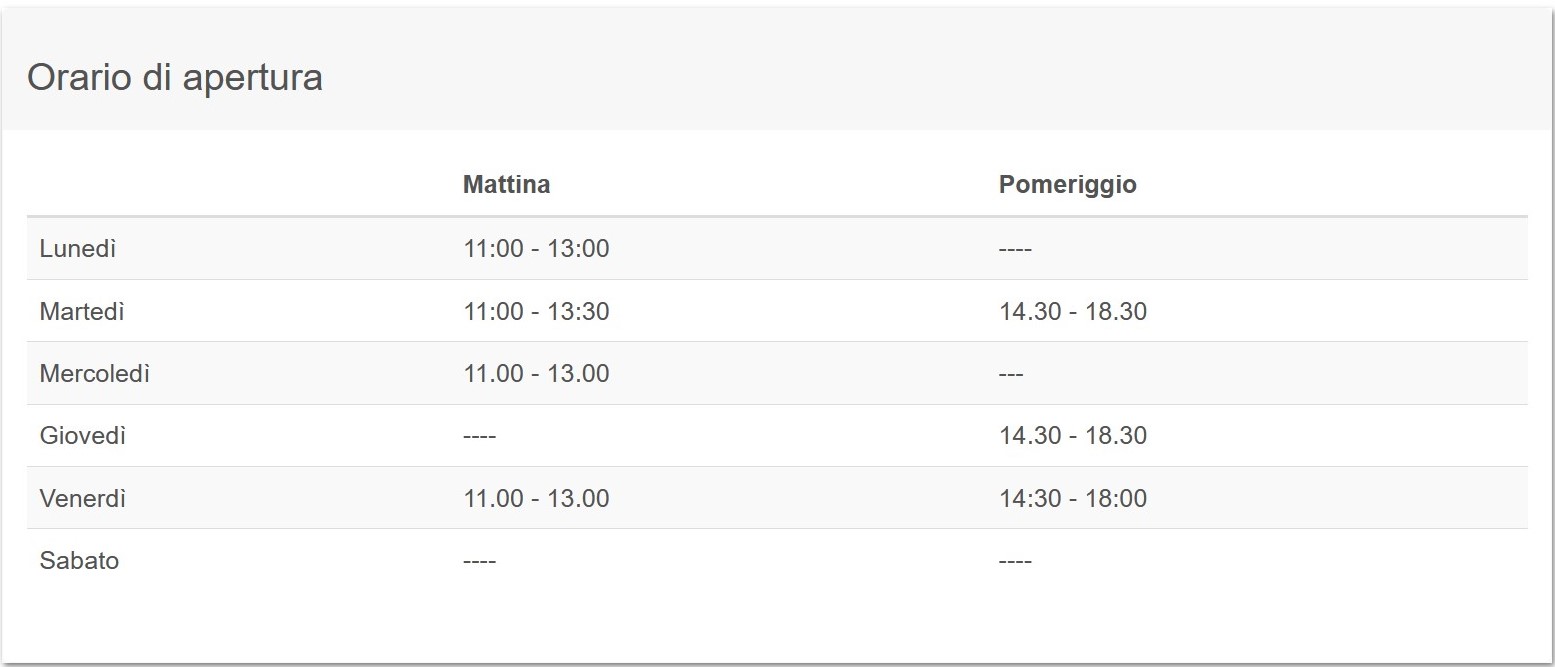Select Venerdì afternoon hours 14:30 - 18:00
The width and height of the screenshot is (1555, 667).
click(x=1073, y=499)
